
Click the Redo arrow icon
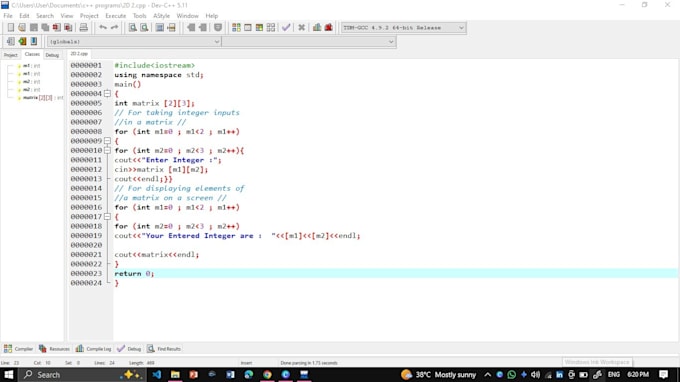(x=114, y=28)
